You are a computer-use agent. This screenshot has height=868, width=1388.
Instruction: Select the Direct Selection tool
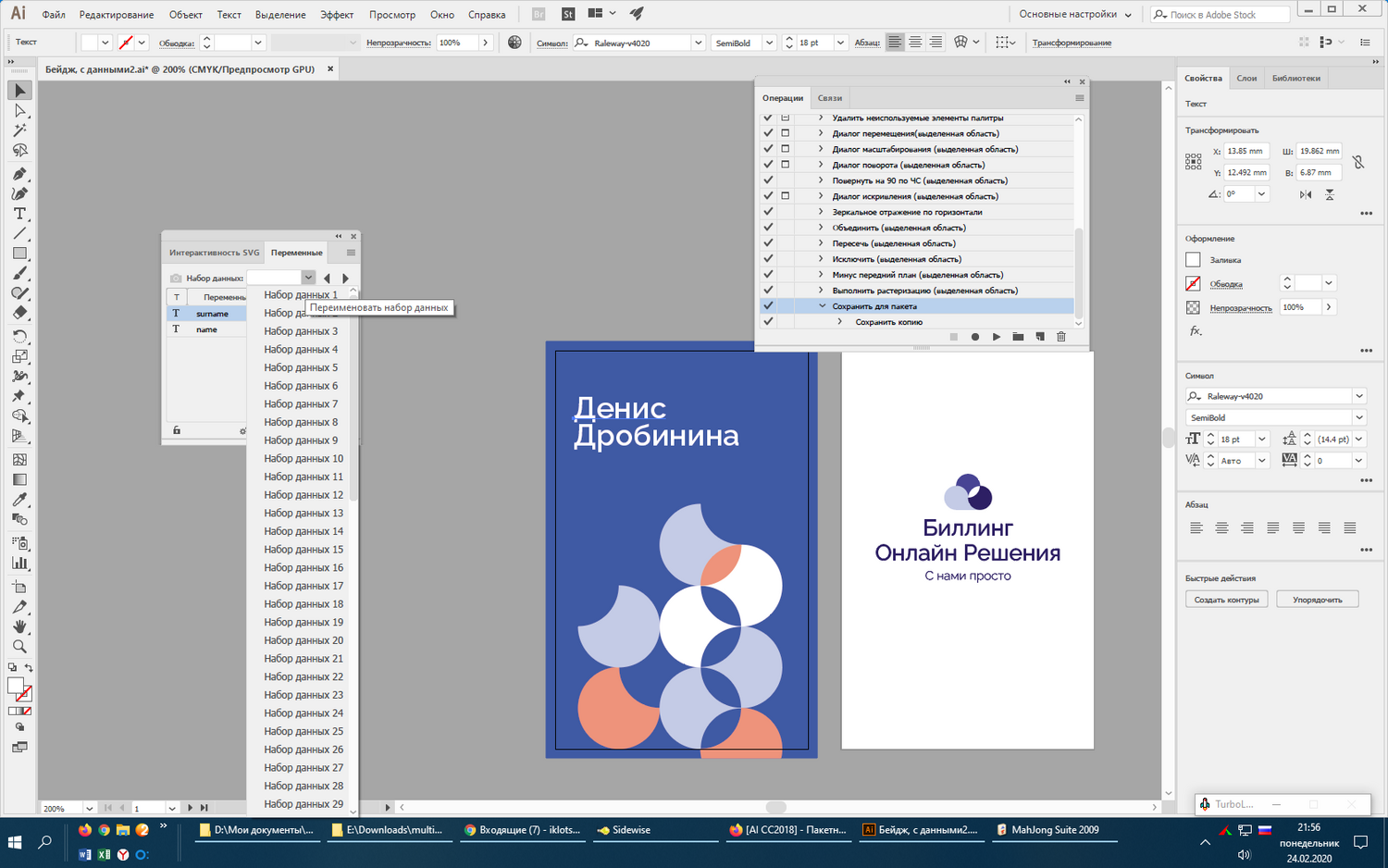pos(19,111)
